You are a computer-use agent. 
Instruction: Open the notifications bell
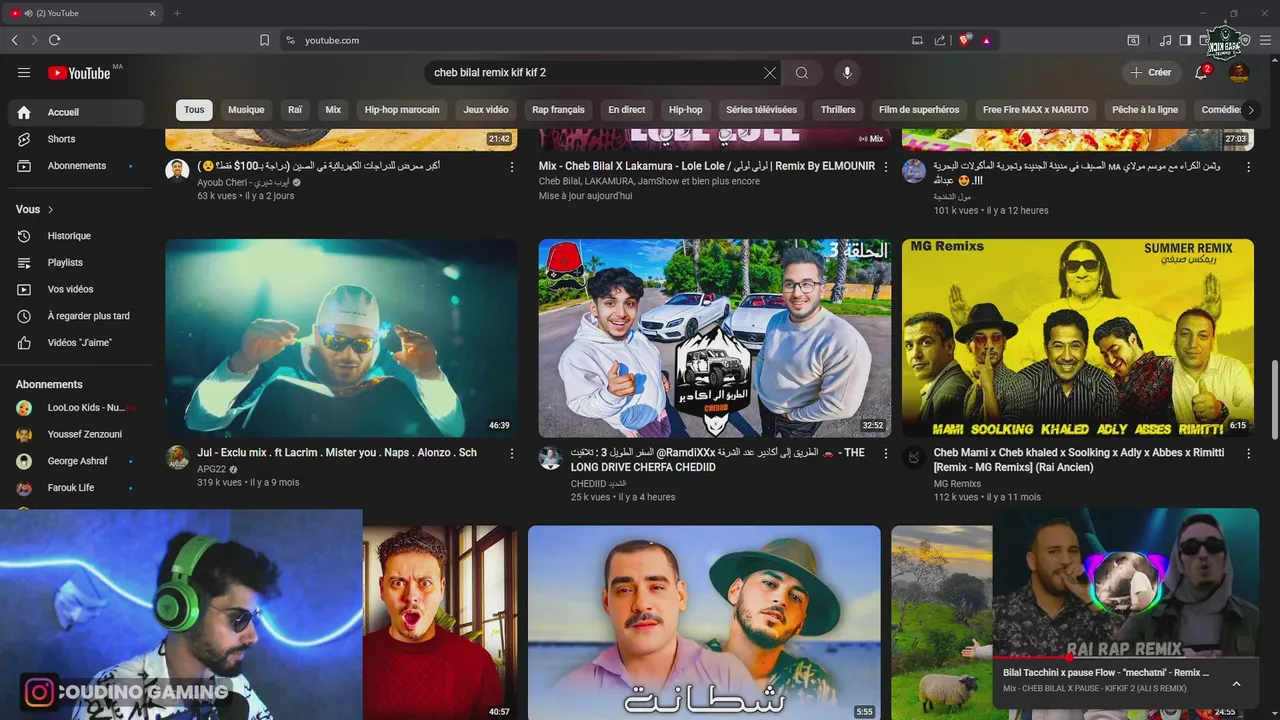click(x=1201, y=73)
